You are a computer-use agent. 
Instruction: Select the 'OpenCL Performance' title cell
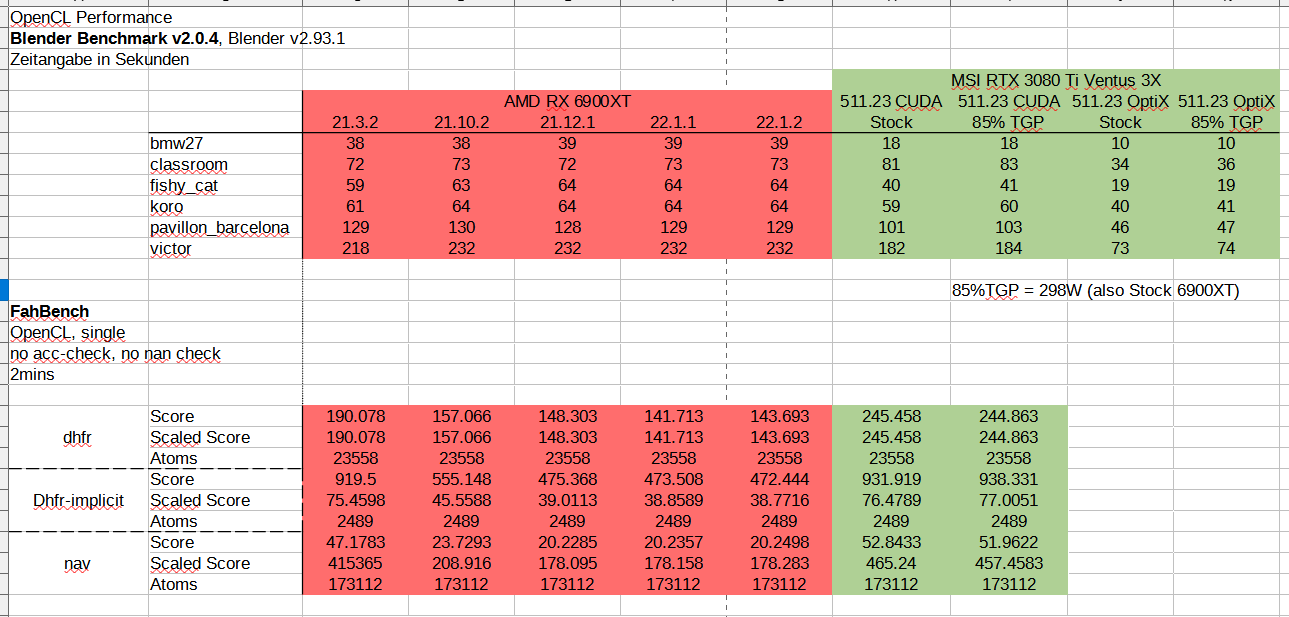91,17
